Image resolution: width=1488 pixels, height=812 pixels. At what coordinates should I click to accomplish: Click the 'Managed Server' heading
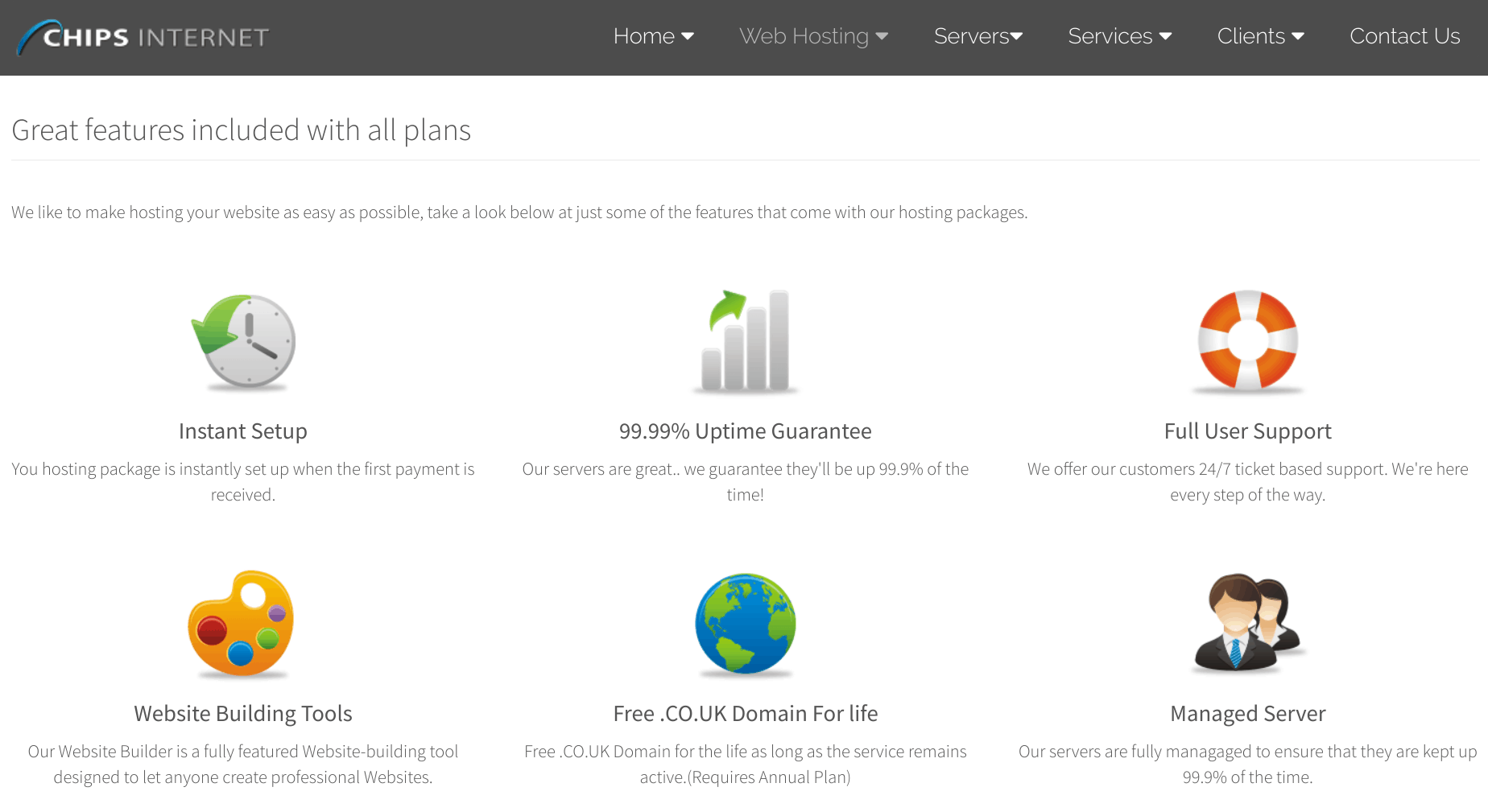[x=1248, y=714]
